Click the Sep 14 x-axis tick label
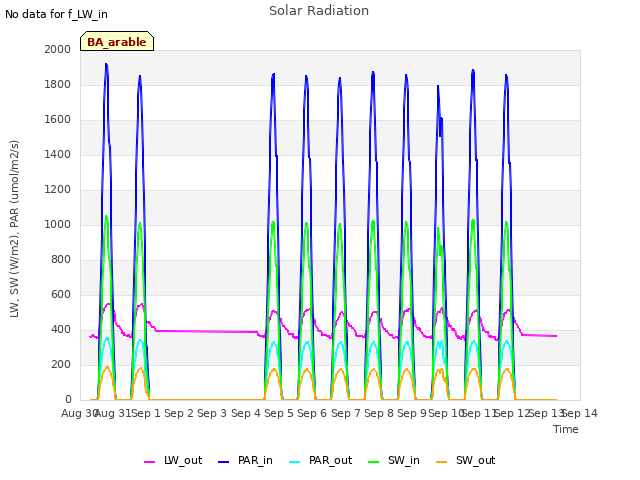 [580, 413]
